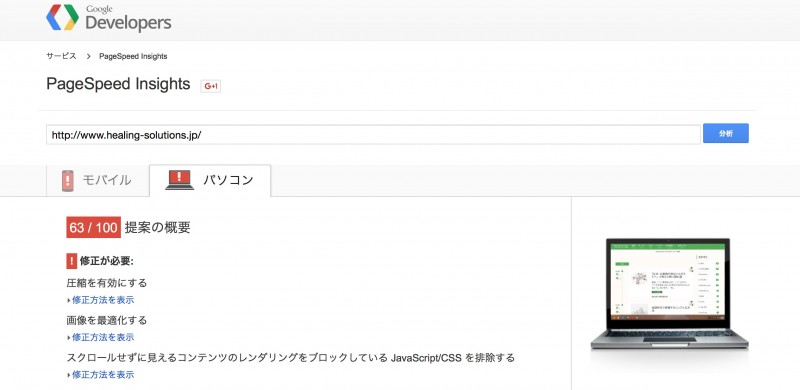Viewport: 800px width, 390px height.
Task: Select the パソコン tab
Action: (x=210, y=180)
